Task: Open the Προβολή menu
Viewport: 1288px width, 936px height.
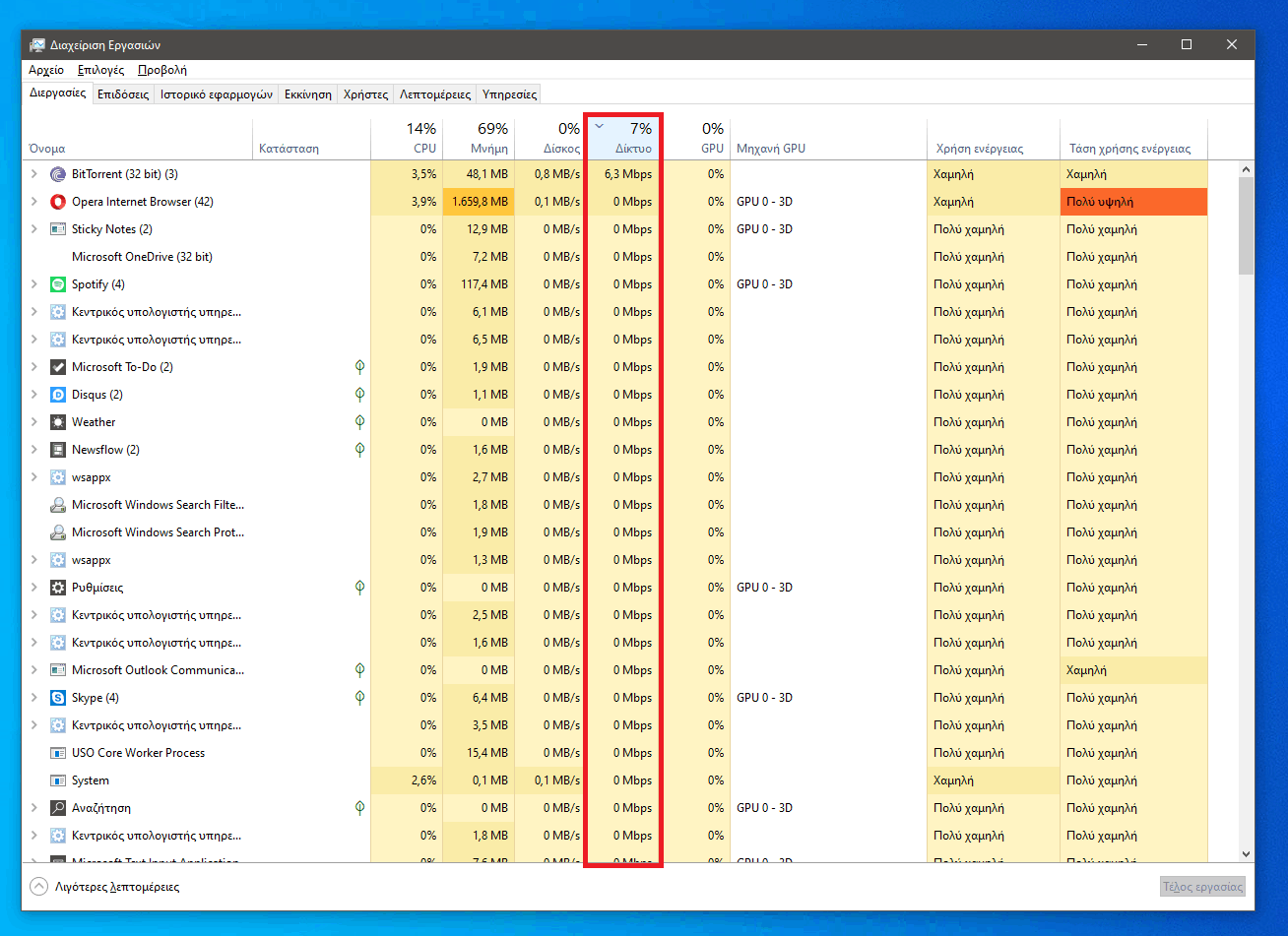Action: (x=162, y=70)
